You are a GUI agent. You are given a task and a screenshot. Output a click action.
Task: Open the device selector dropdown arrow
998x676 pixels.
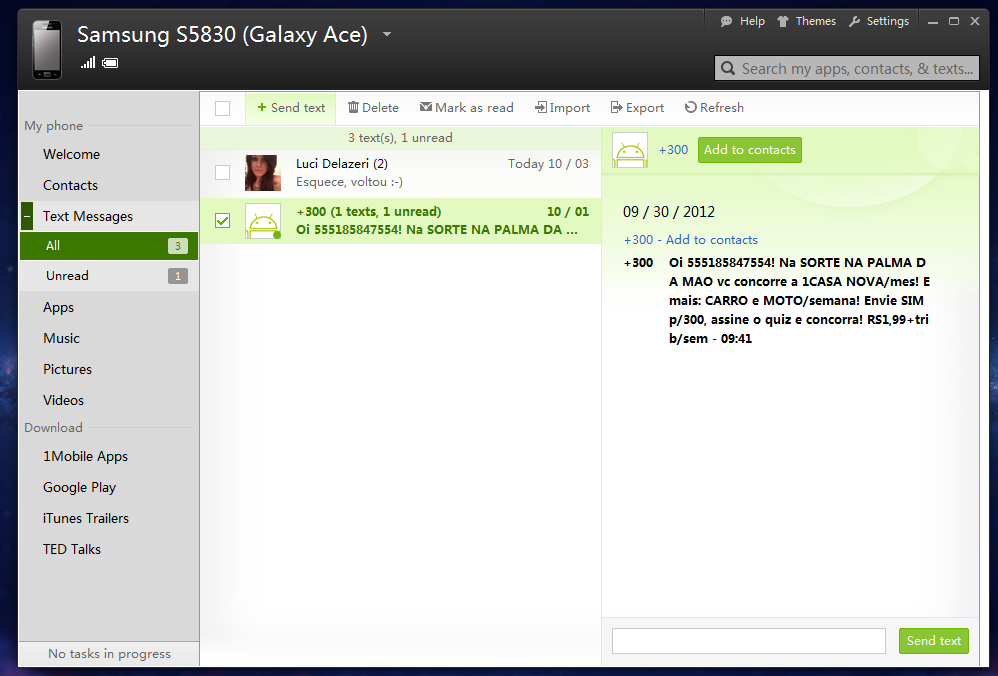(x=386, y=34)
